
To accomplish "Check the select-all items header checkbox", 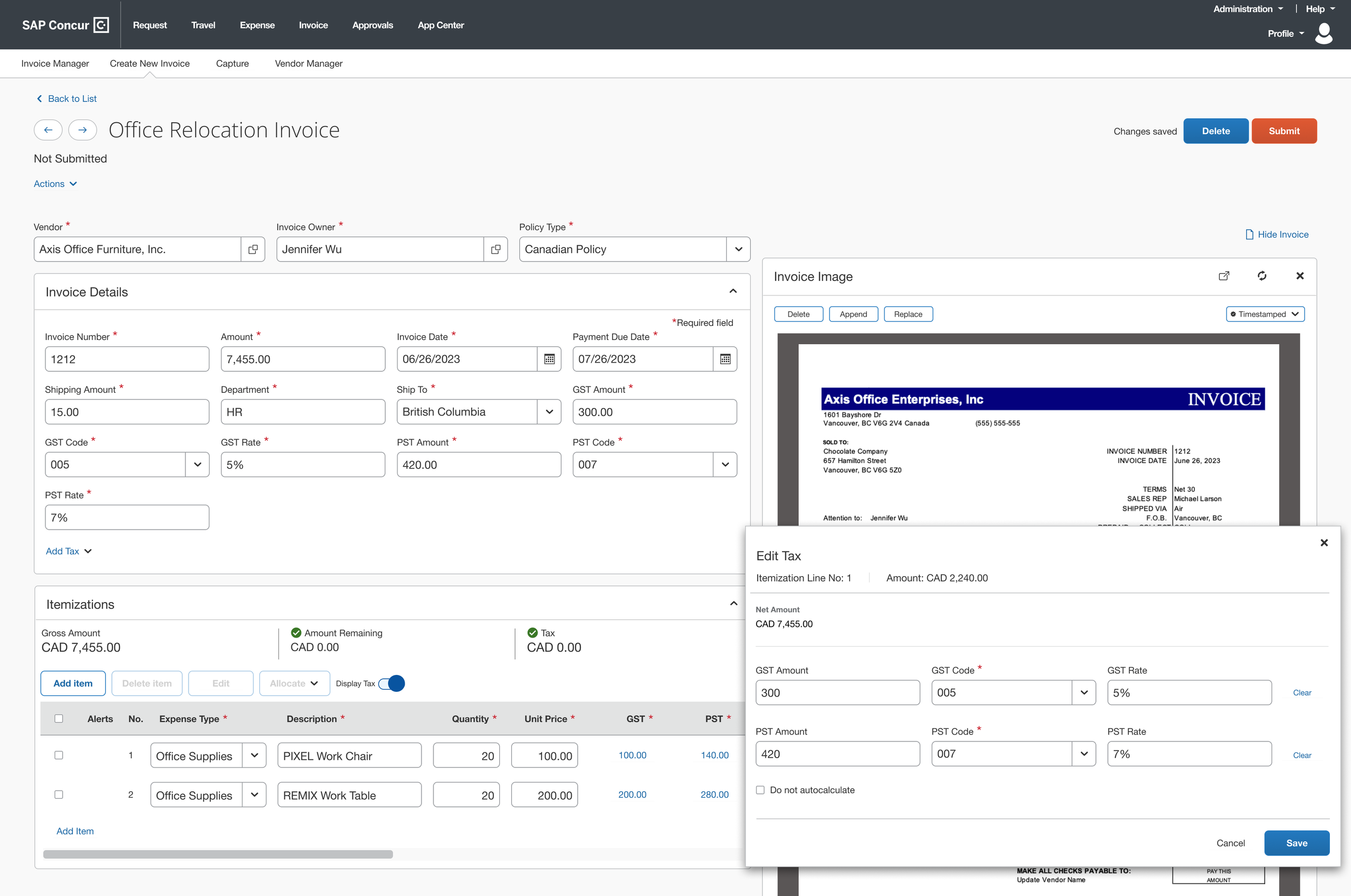I will click(58, 718).
